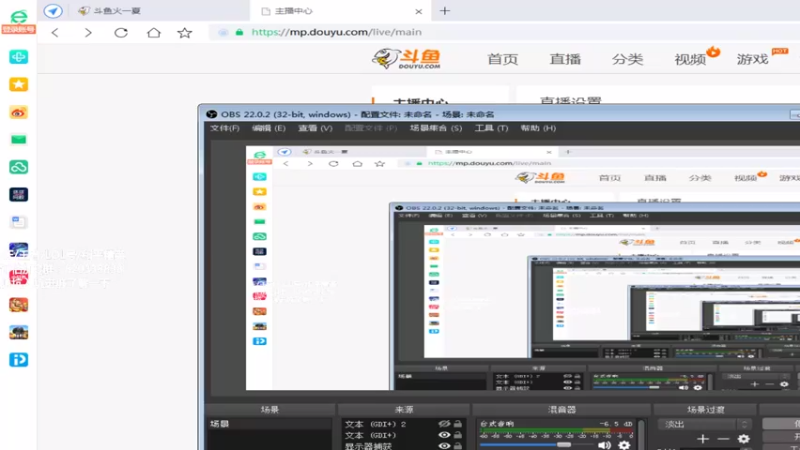The width and height of the screenshot is (800, 450).
Task: Click the red 登录账号 login badge
Action: 18,30
